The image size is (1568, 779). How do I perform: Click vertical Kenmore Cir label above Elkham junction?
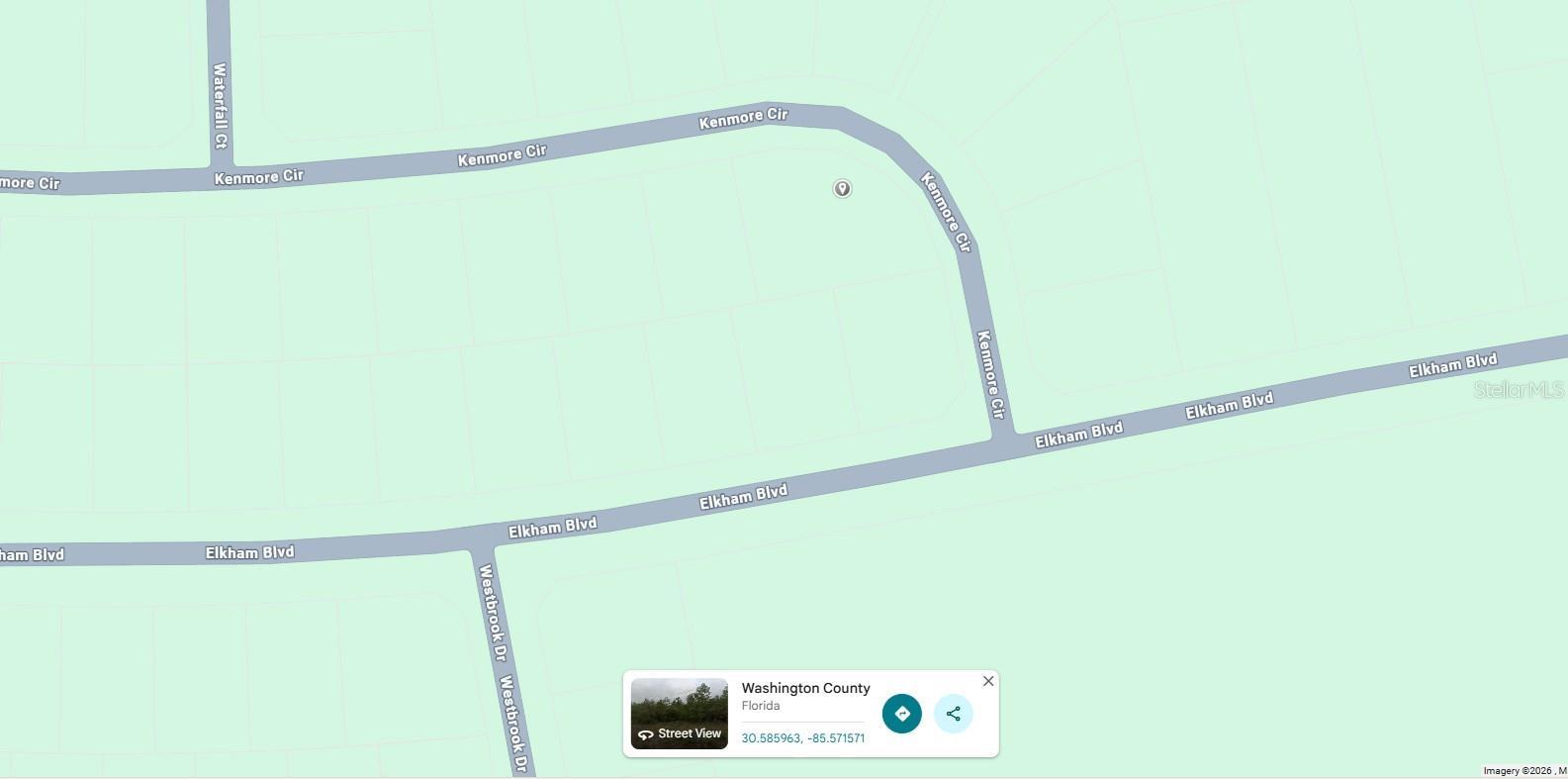tap(991, 374)
